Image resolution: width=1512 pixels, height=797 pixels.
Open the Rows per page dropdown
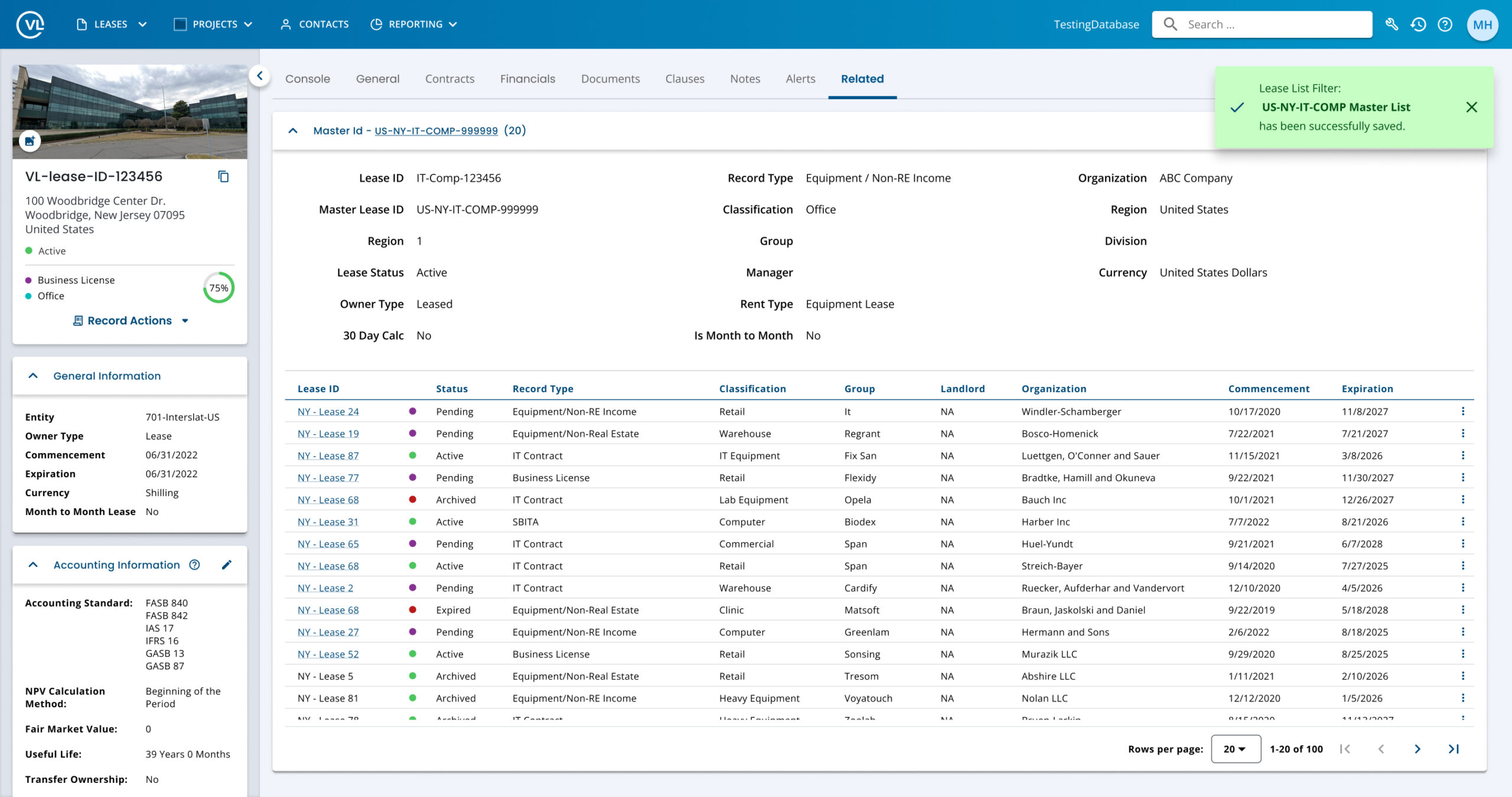(x=1235, y=749)
